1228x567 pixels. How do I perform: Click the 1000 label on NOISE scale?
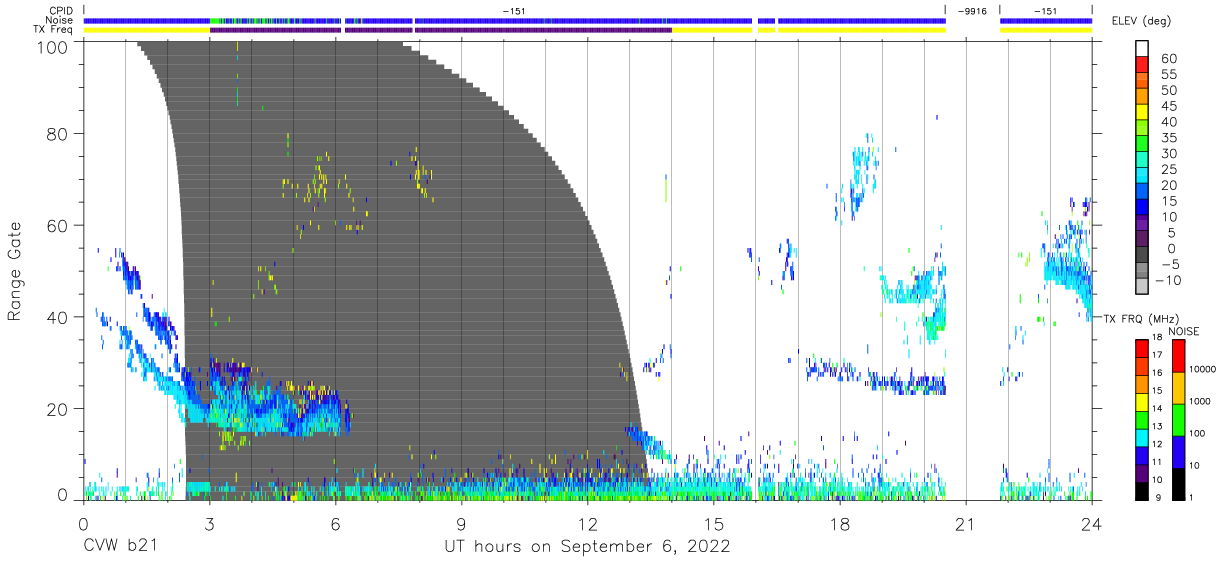point(1200,402)
